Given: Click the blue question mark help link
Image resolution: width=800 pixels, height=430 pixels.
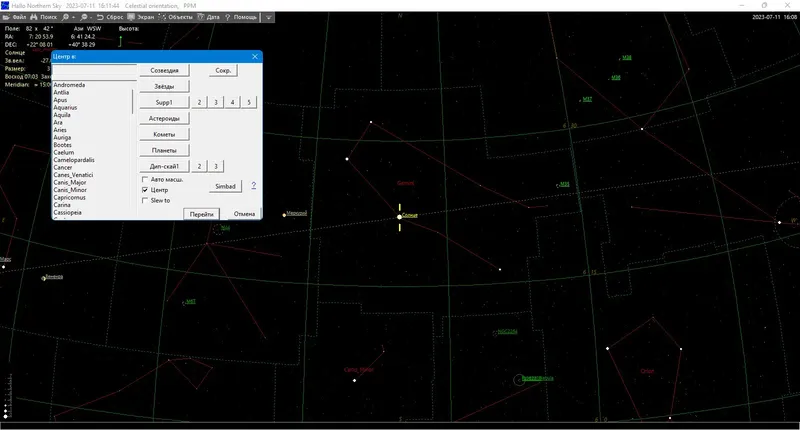Looking at the screenshot, I should 254,186.
